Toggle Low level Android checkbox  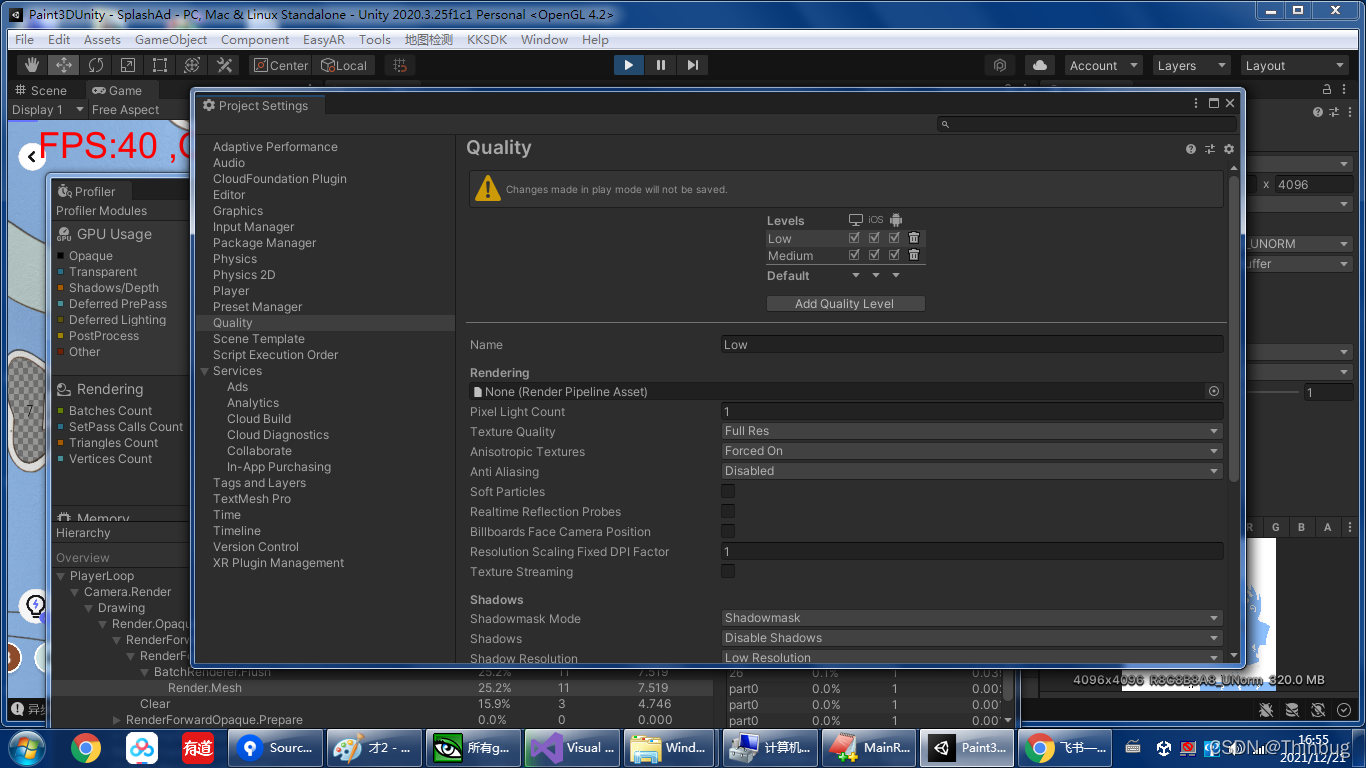(x=894, y=238)
